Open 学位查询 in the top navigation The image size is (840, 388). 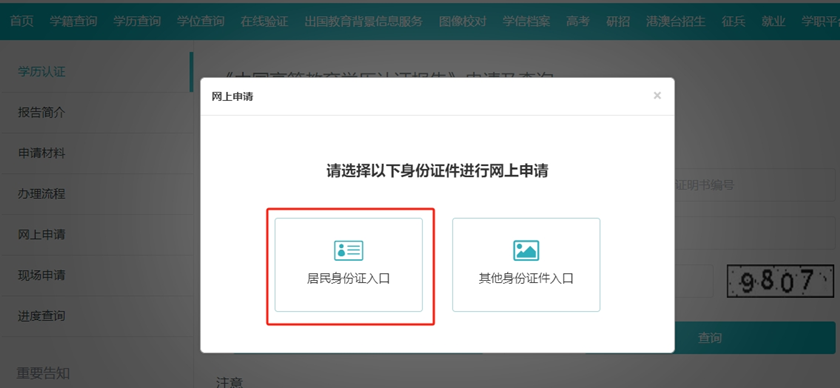[201, 21]
